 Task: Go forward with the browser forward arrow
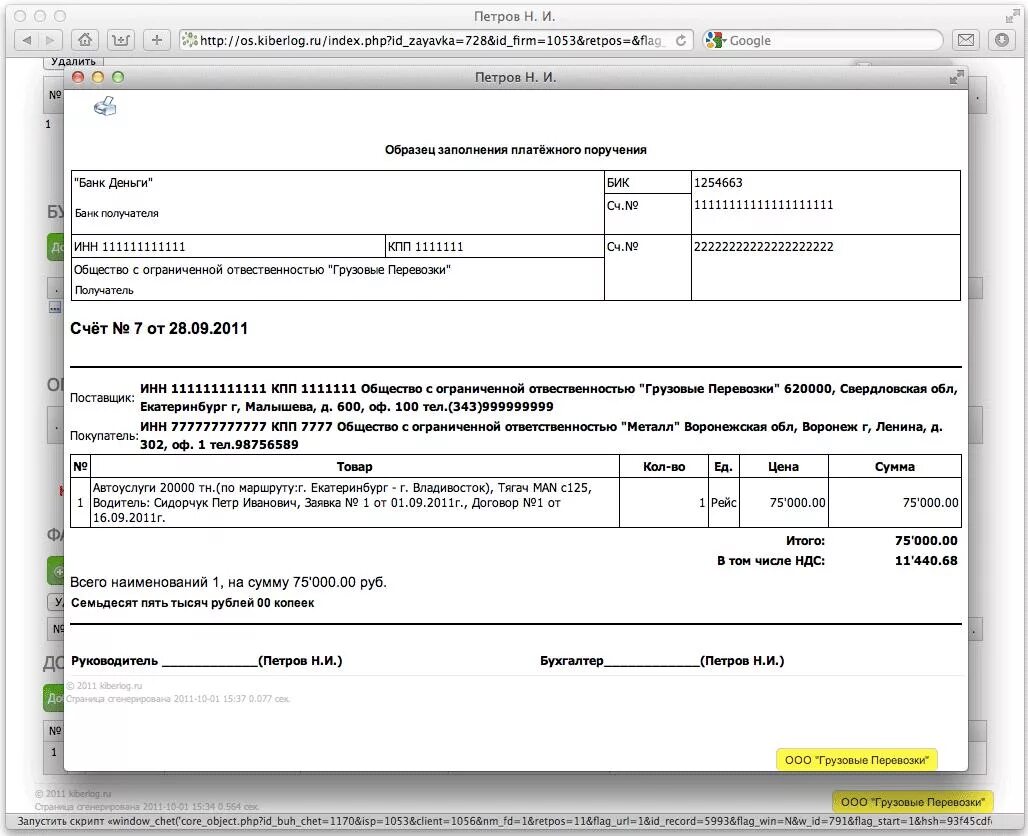[50, 40]
